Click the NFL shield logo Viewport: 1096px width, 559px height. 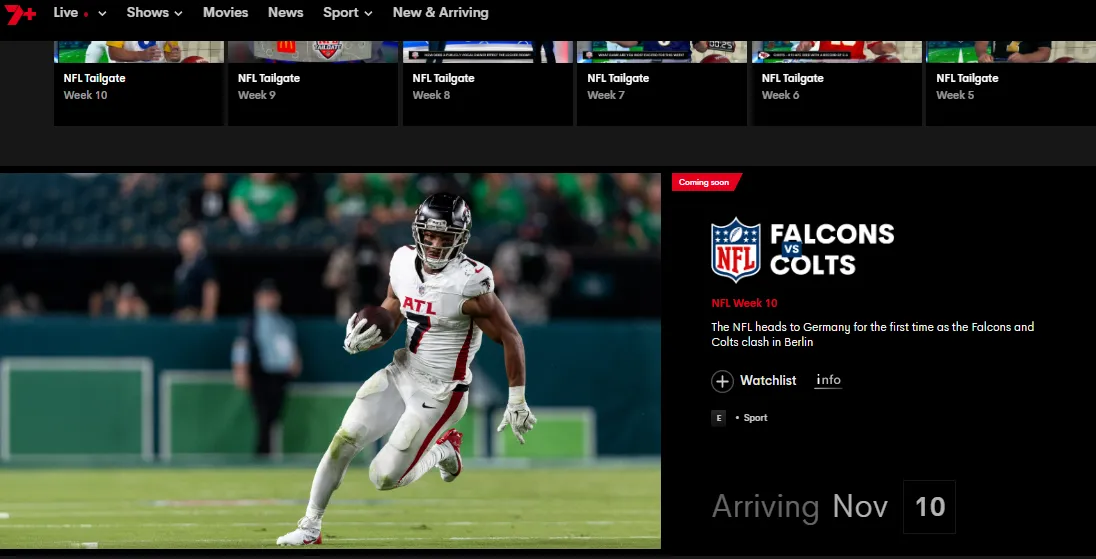tap(735, 249)
